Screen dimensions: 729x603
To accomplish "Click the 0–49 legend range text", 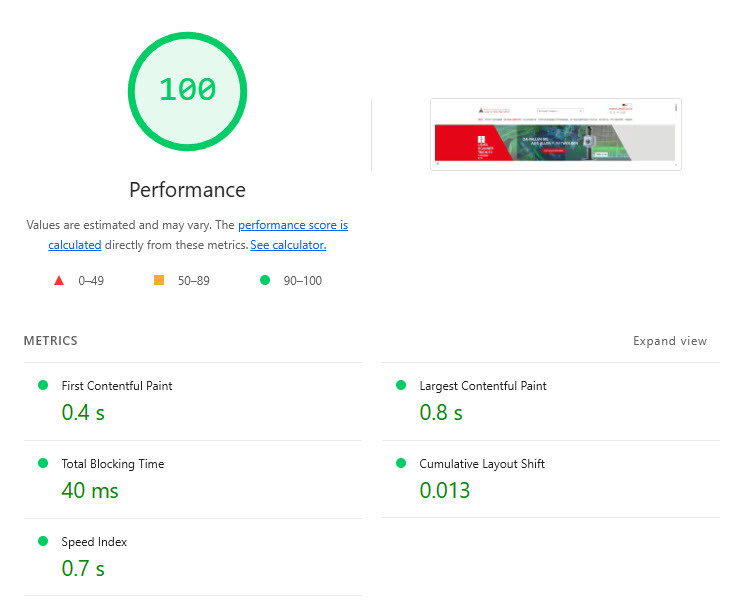I will tap(91, 281).
